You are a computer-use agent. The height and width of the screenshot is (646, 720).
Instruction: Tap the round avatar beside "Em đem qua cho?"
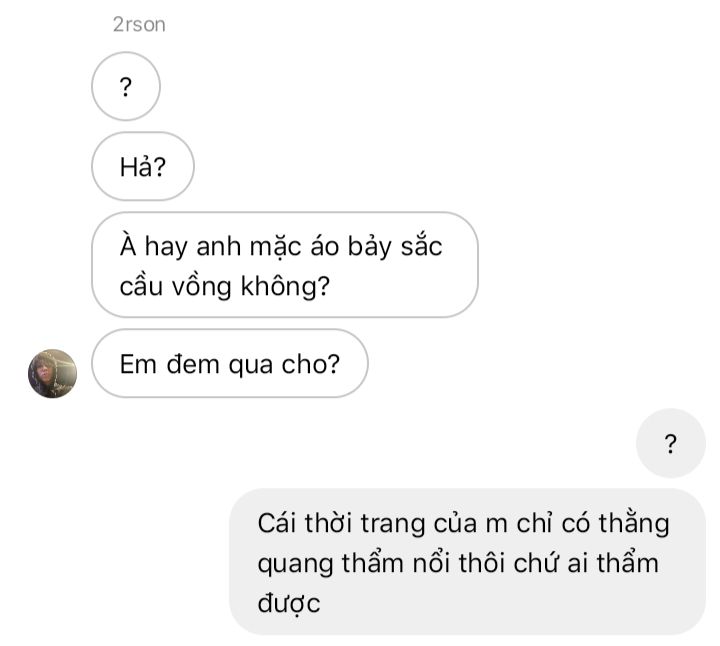[x=52, y=373]
